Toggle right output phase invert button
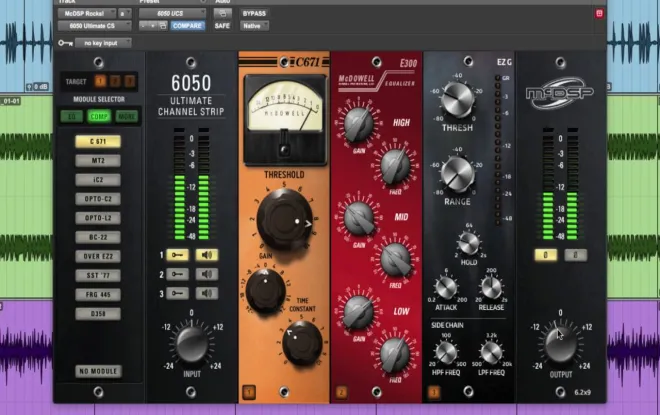 pos(575,255)
